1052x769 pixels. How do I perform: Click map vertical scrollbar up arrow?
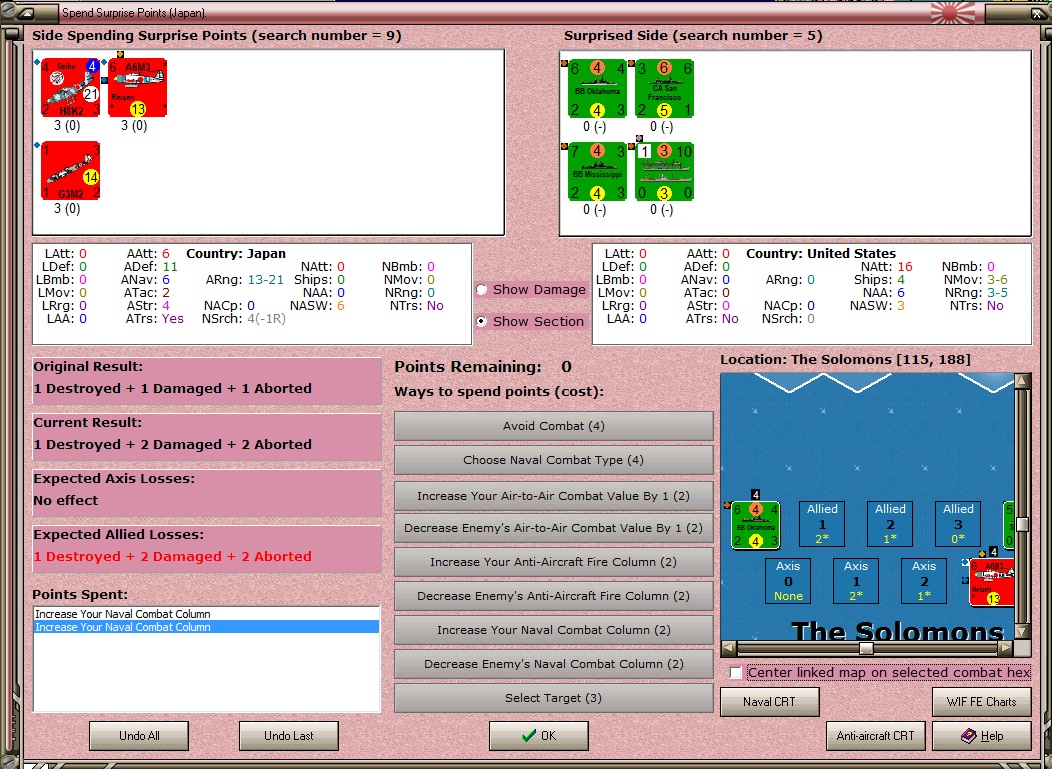click(x=1022, y=380)
